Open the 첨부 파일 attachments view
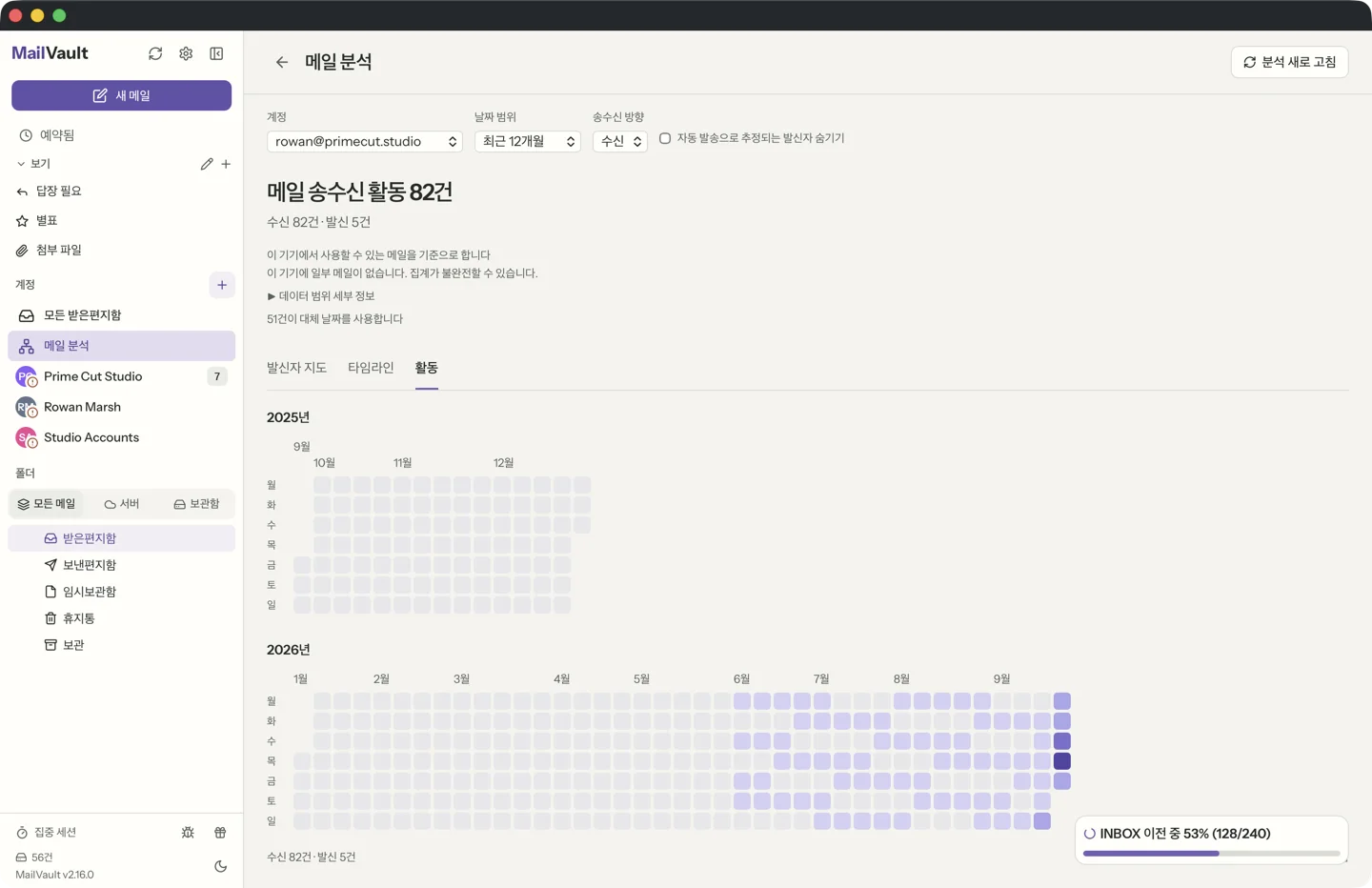Screen dimensions: 1372x888 point(122,250)
